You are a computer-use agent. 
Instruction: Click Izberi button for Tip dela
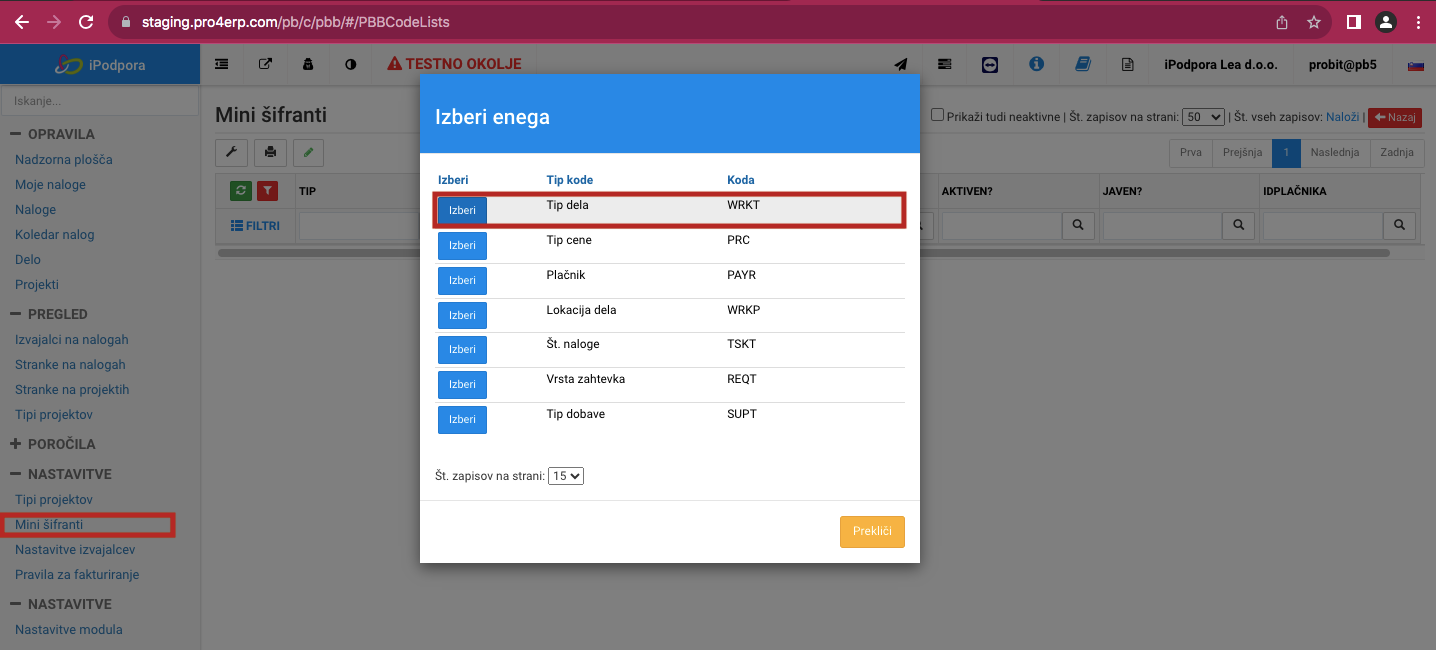click(x=462, y=211)
